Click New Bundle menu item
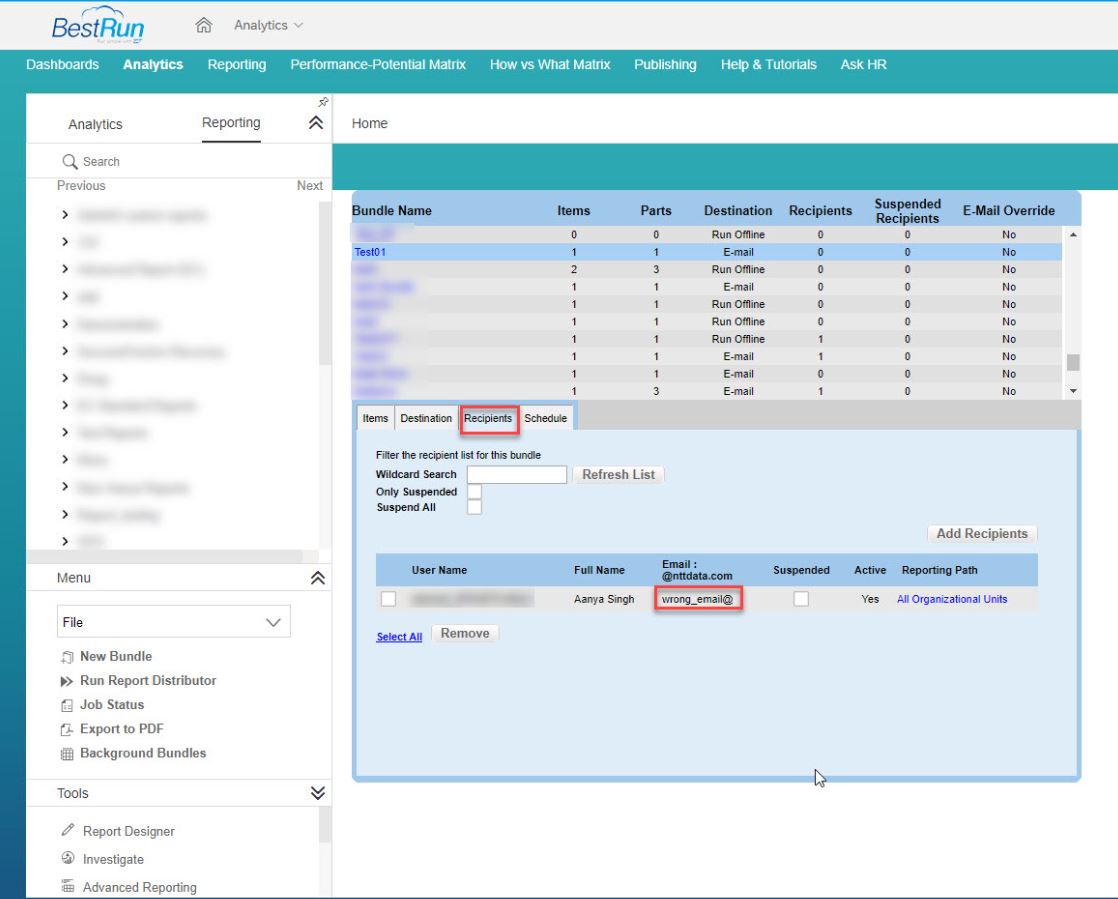The image size is (1118, 899). point(116,657)
